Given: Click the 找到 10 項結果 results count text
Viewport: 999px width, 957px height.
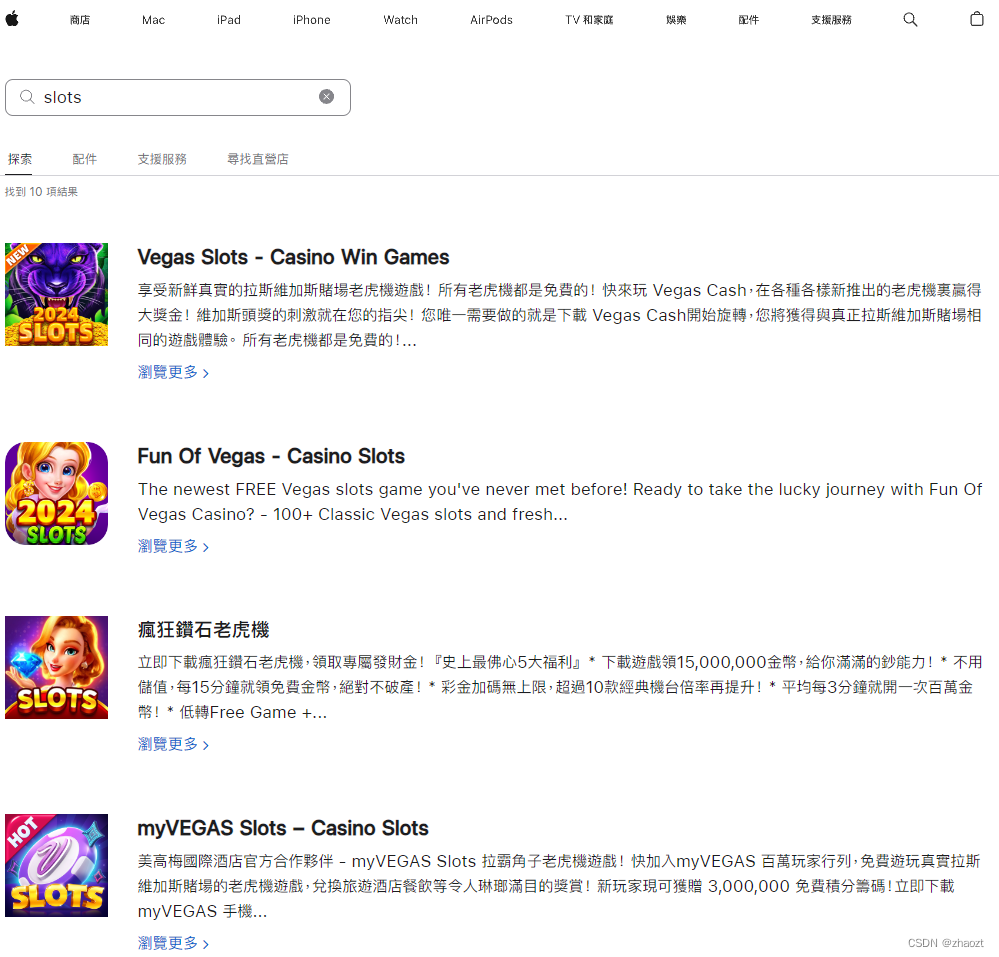Looking at the screenshot, I should 41,192.
